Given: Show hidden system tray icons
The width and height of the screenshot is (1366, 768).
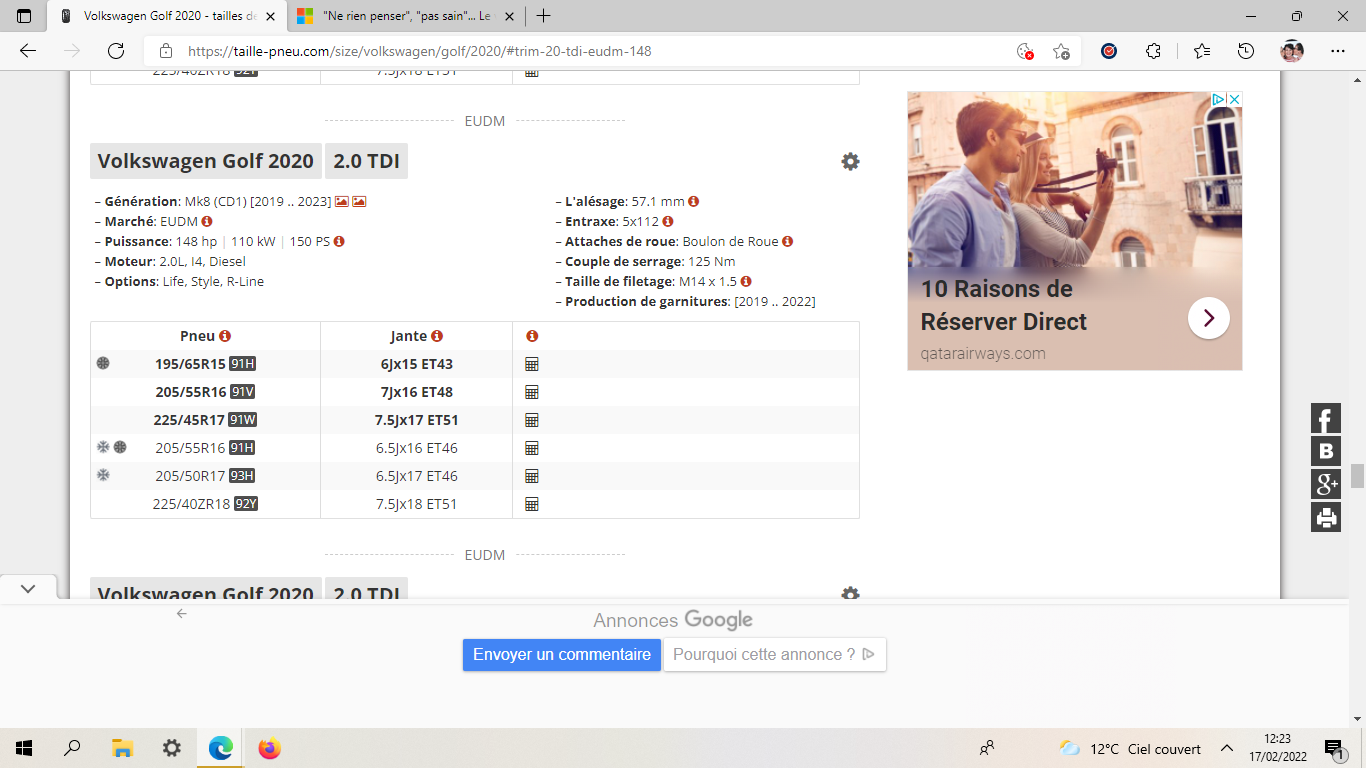Looking at the screenshot, I should tap(1226, 748).
